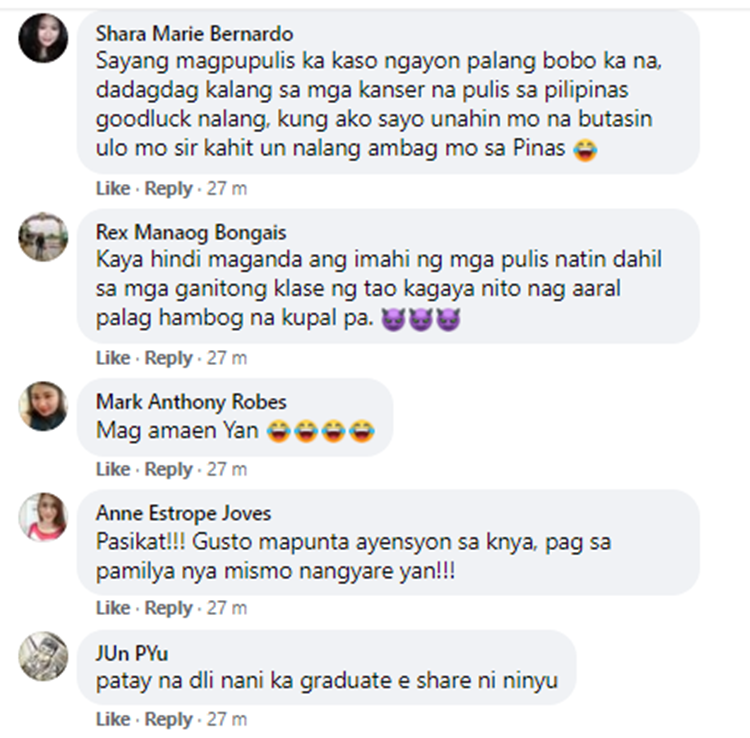
Task: Open Anne Estrope Joves's profile name link
Action: coord(183,514)
